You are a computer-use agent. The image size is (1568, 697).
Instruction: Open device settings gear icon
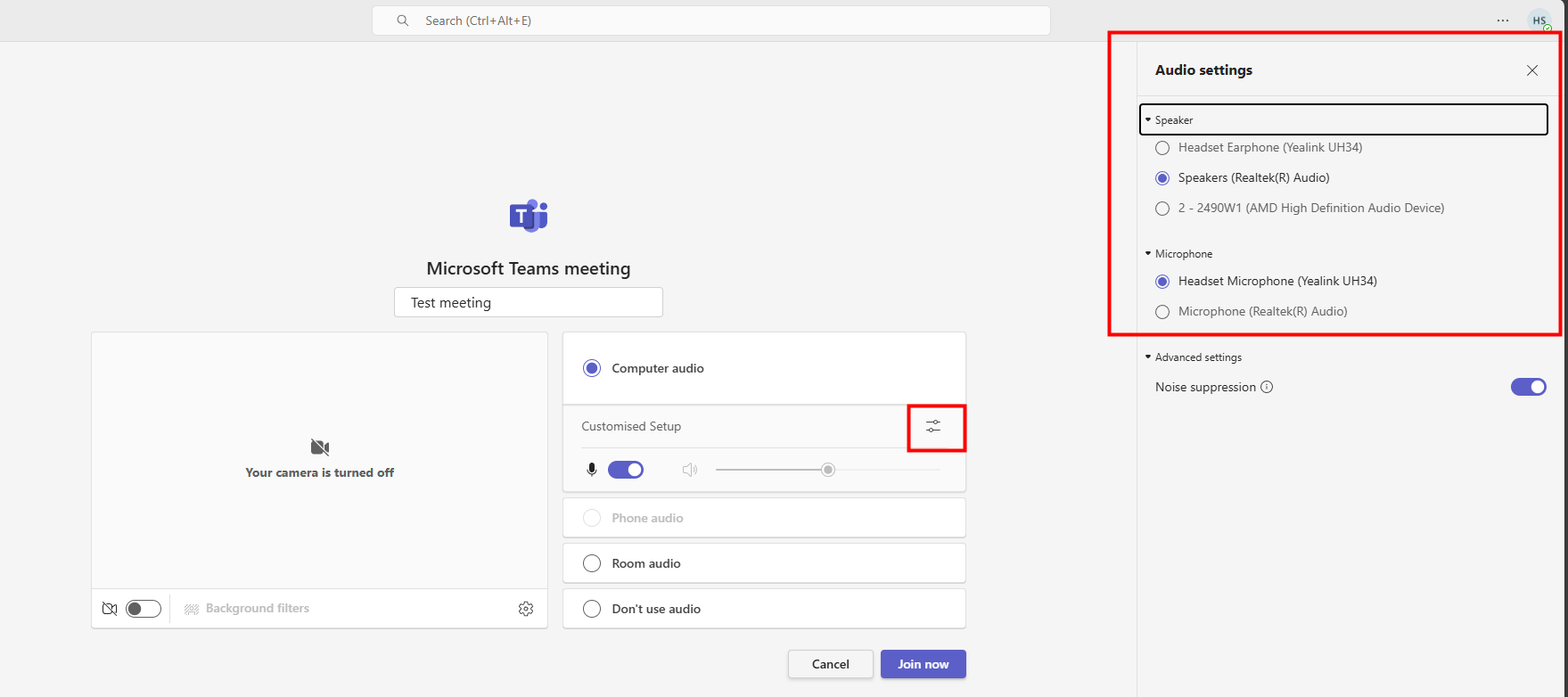[526, 609]
